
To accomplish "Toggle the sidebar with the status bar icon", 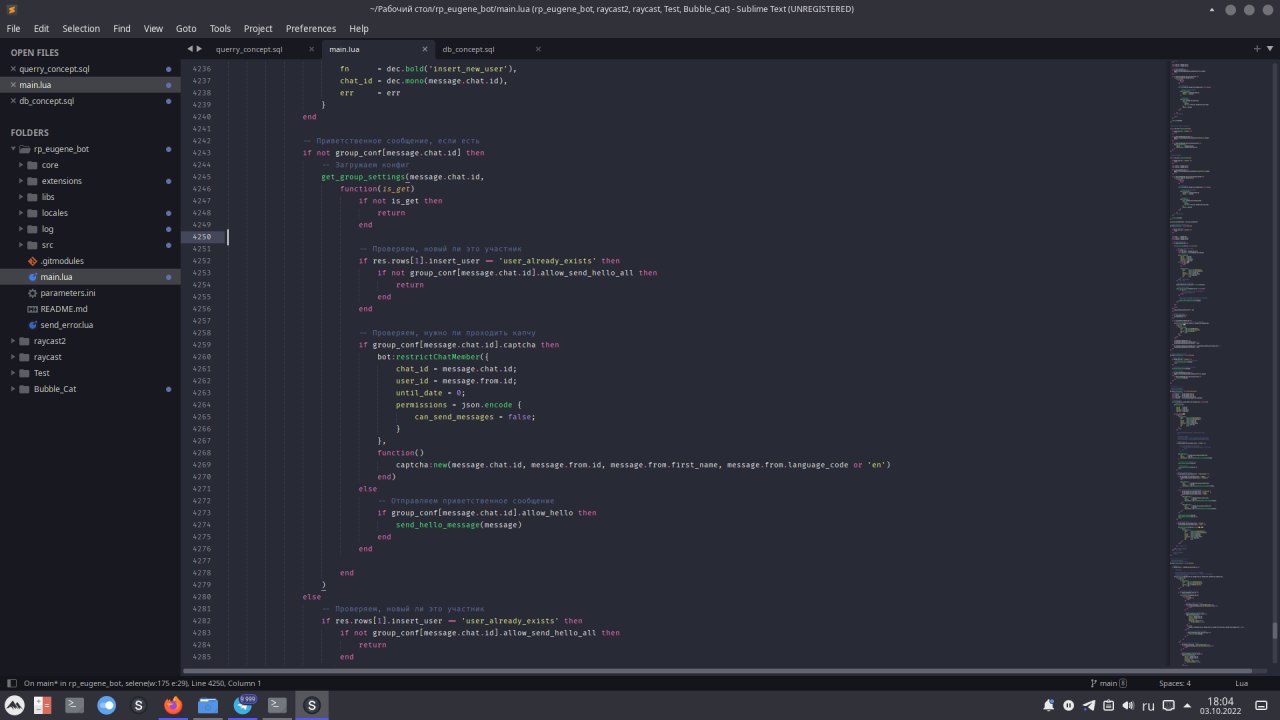I will [x=11, y=683].
